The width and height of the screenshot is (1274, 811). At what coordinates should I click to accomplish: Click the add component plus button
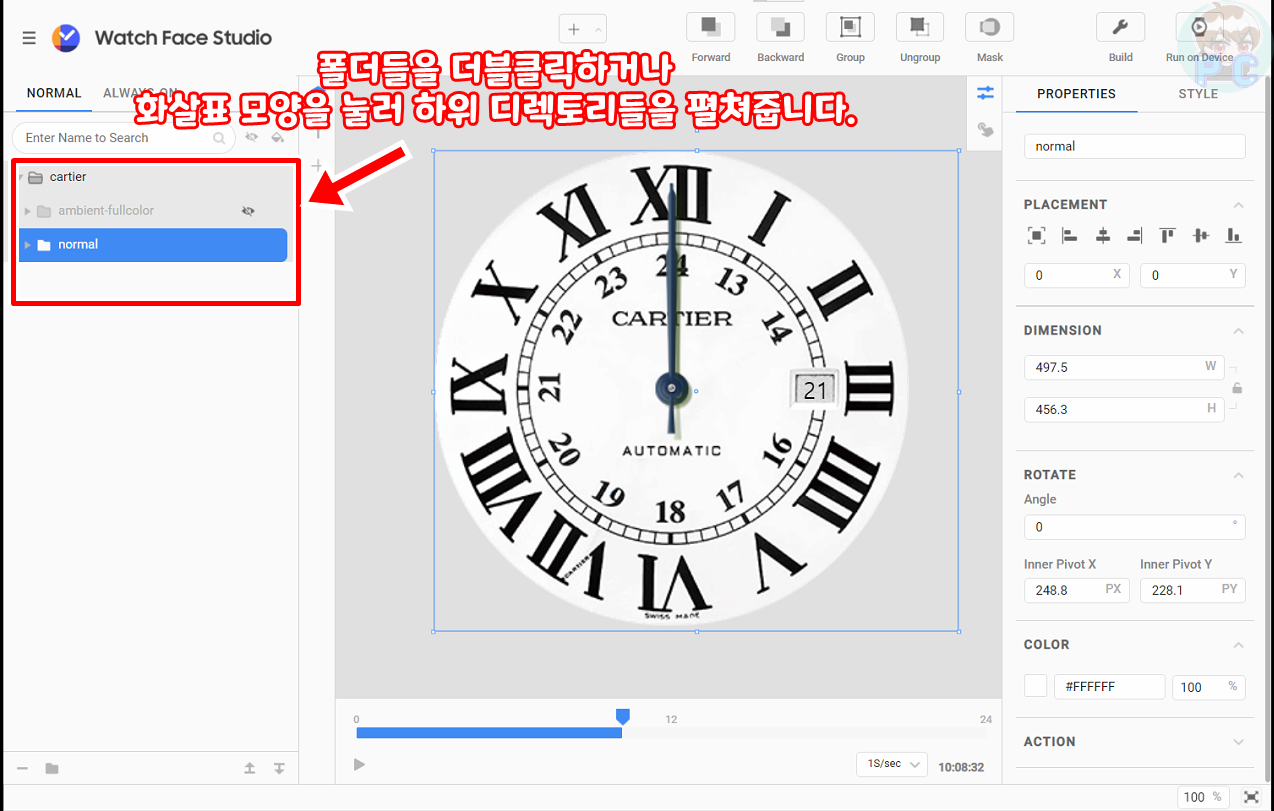[x=574, y=30]
